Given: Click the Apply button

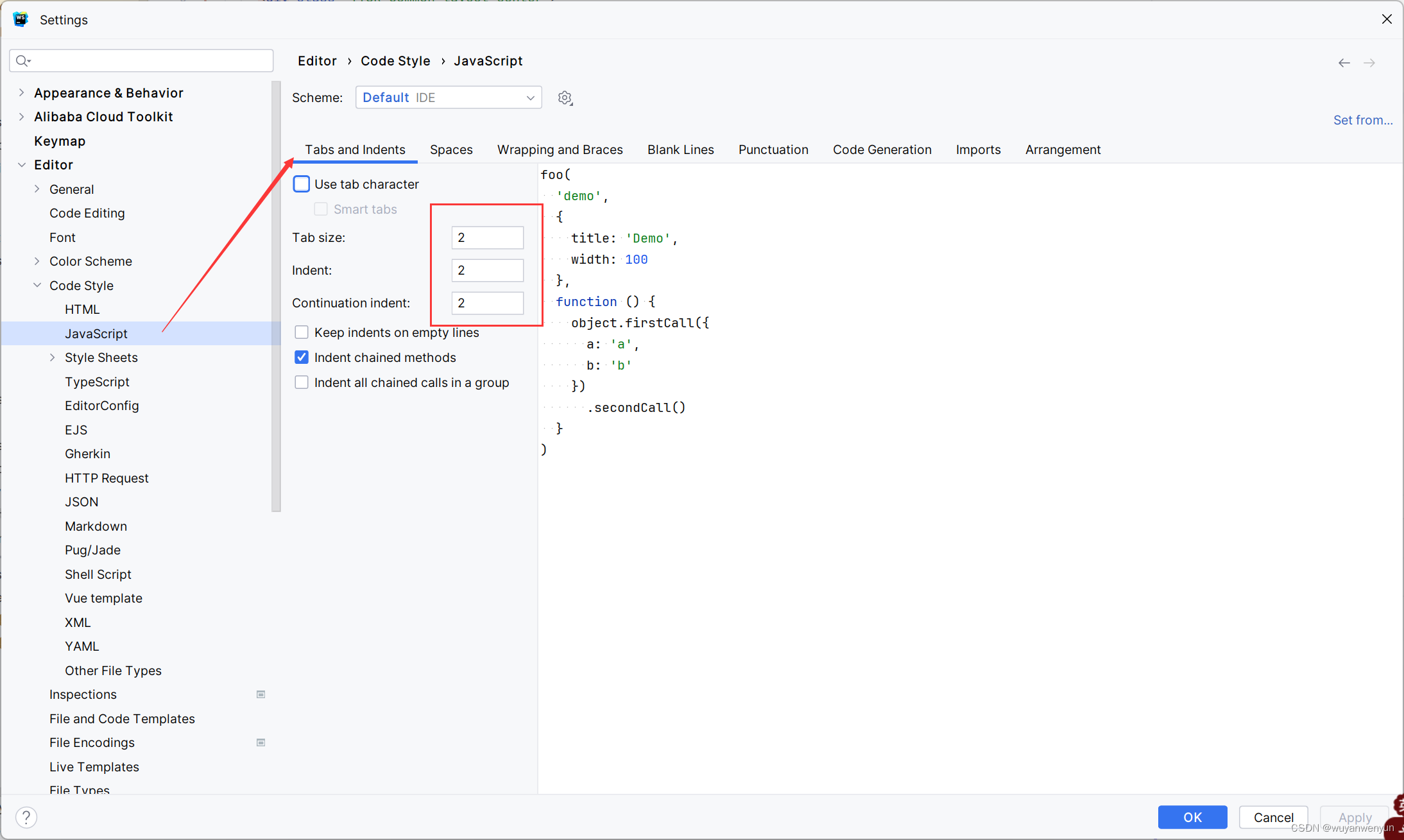Looking at the screenshot, I should 1355,817.
